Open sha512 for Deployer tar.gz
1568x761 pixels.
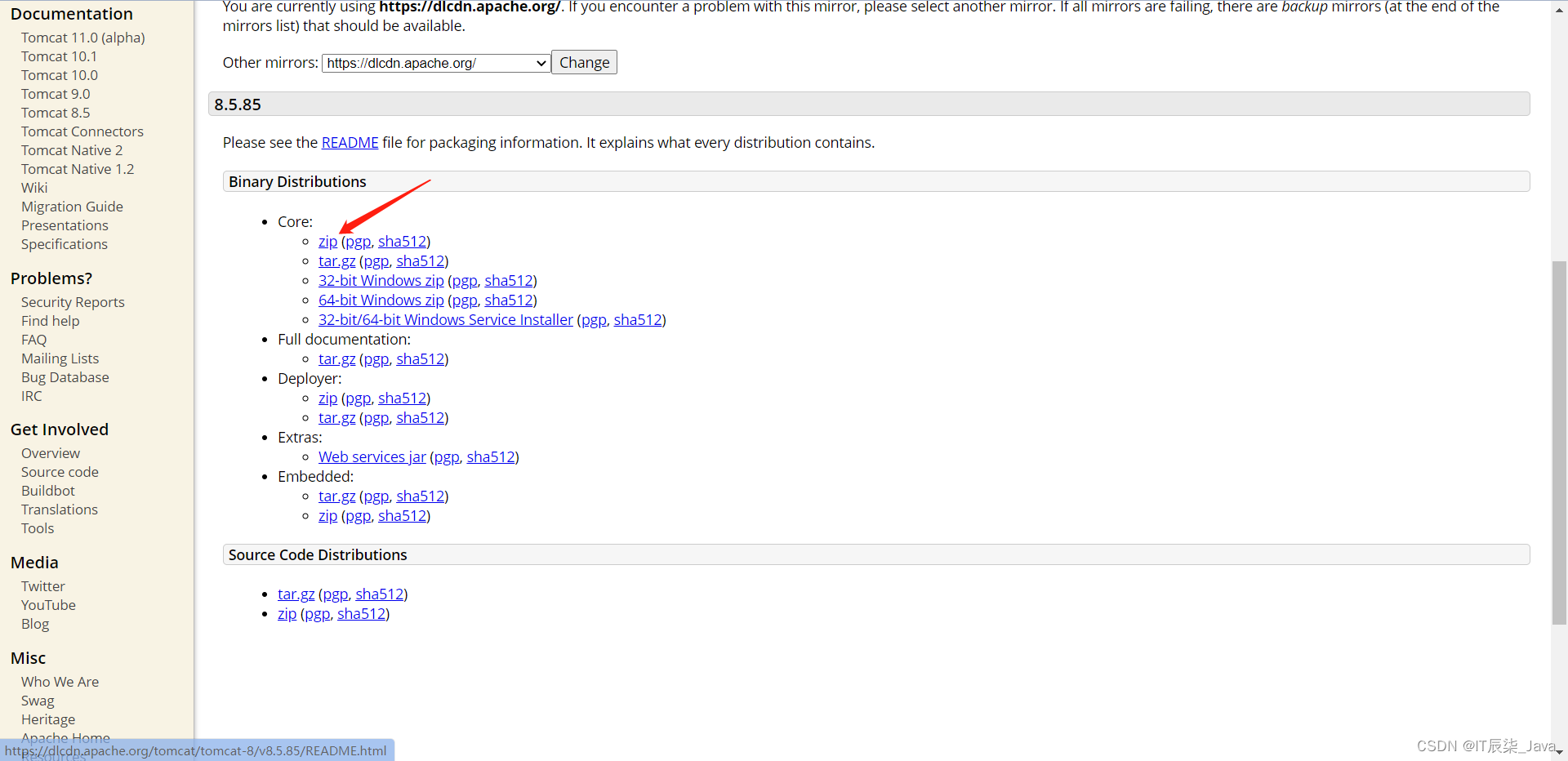[x=421, y=418]
